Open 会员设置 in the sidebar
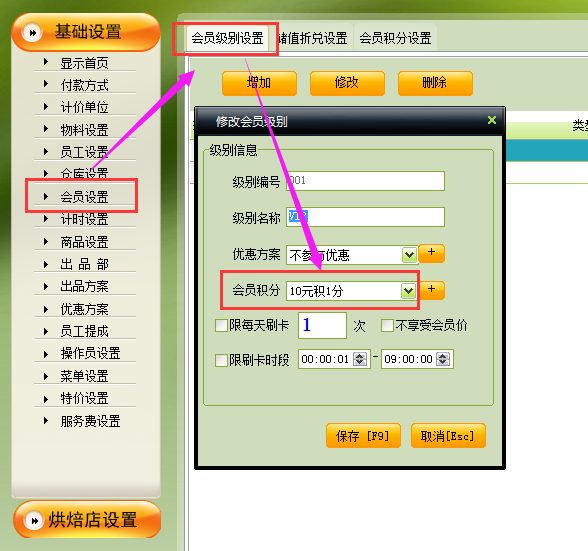Image resolution: width=588 pixels, height=551 pixels. (84, 196)
